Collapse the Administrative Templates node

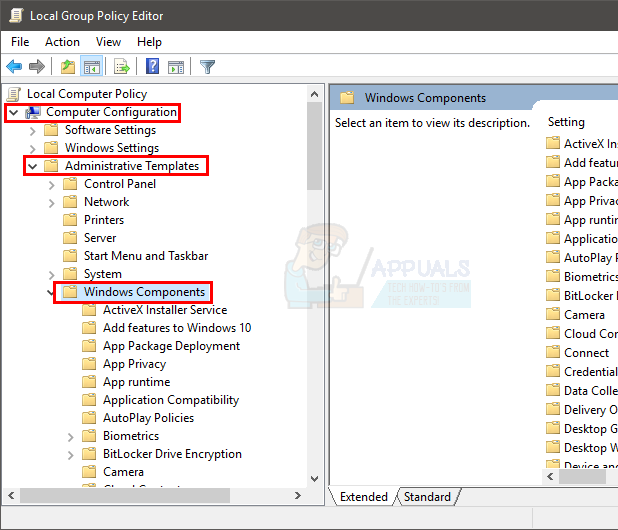[33, 166]
